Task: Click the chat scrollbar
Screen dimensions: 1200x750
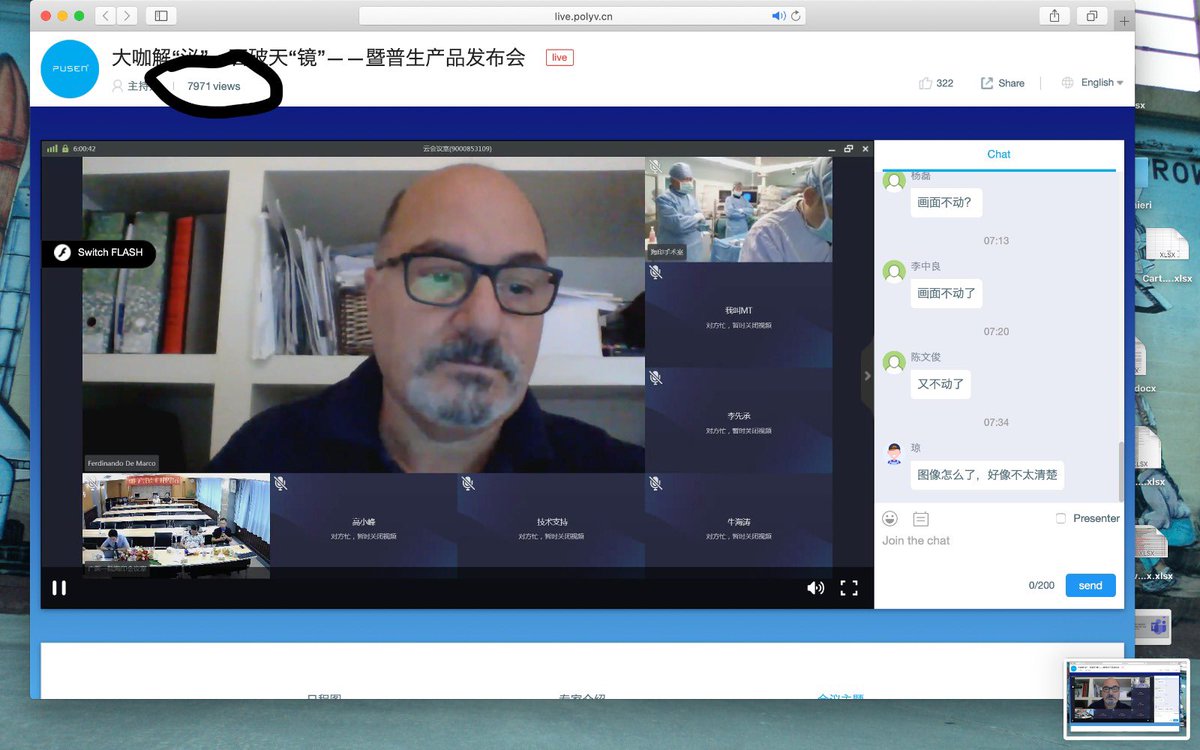Action: (x=1121, y=470)
